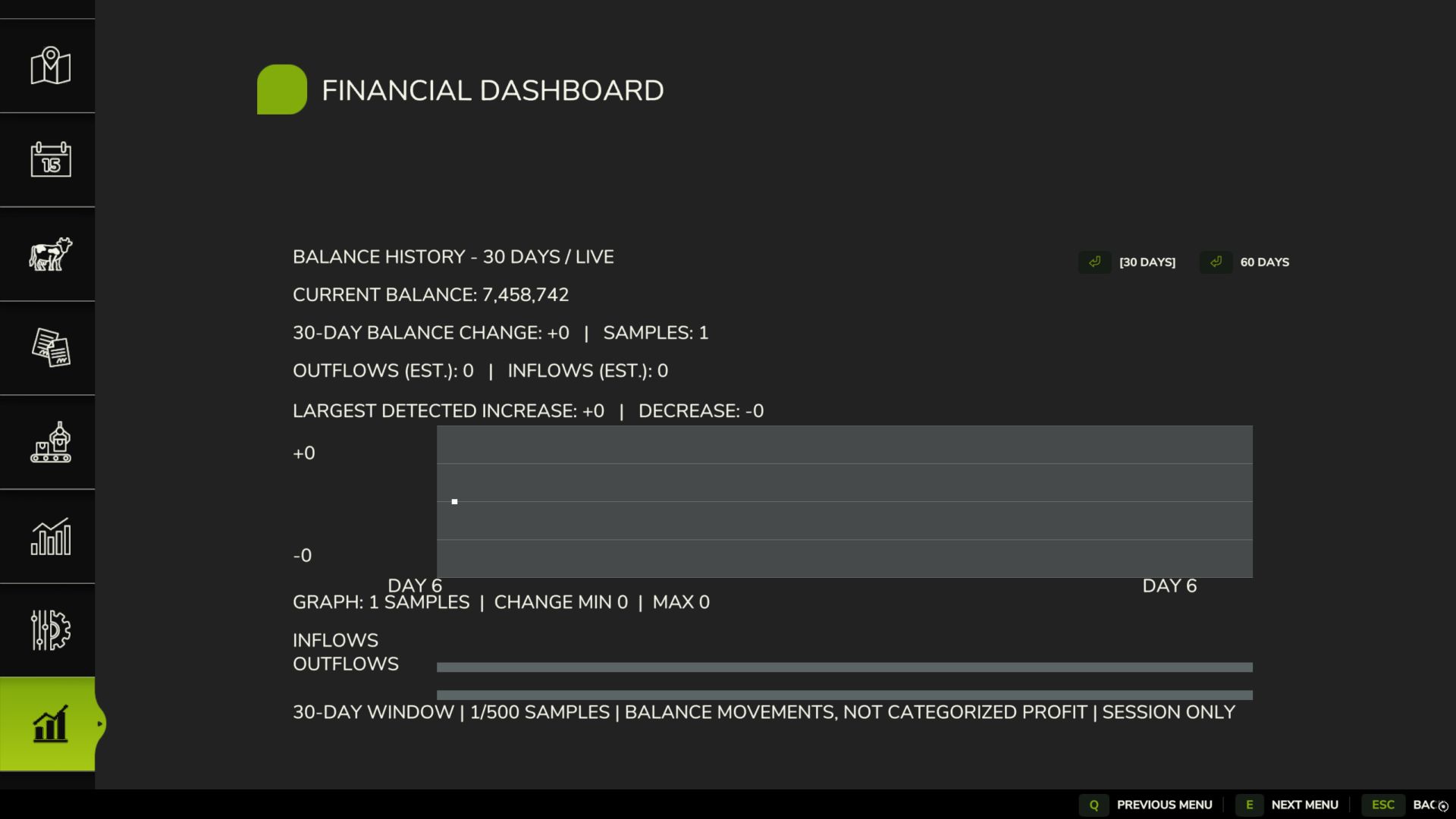Screen dimensions: 1456x819
Task: Click the key icon beside 60 DAYS
Action: (x=1216, y=262)
